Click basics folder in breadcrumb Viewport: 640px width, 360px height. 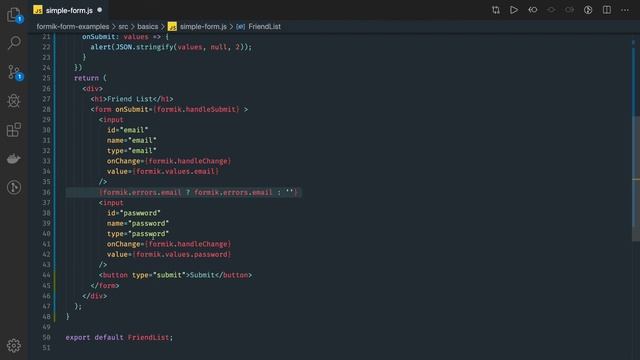(x=147, y=27)
